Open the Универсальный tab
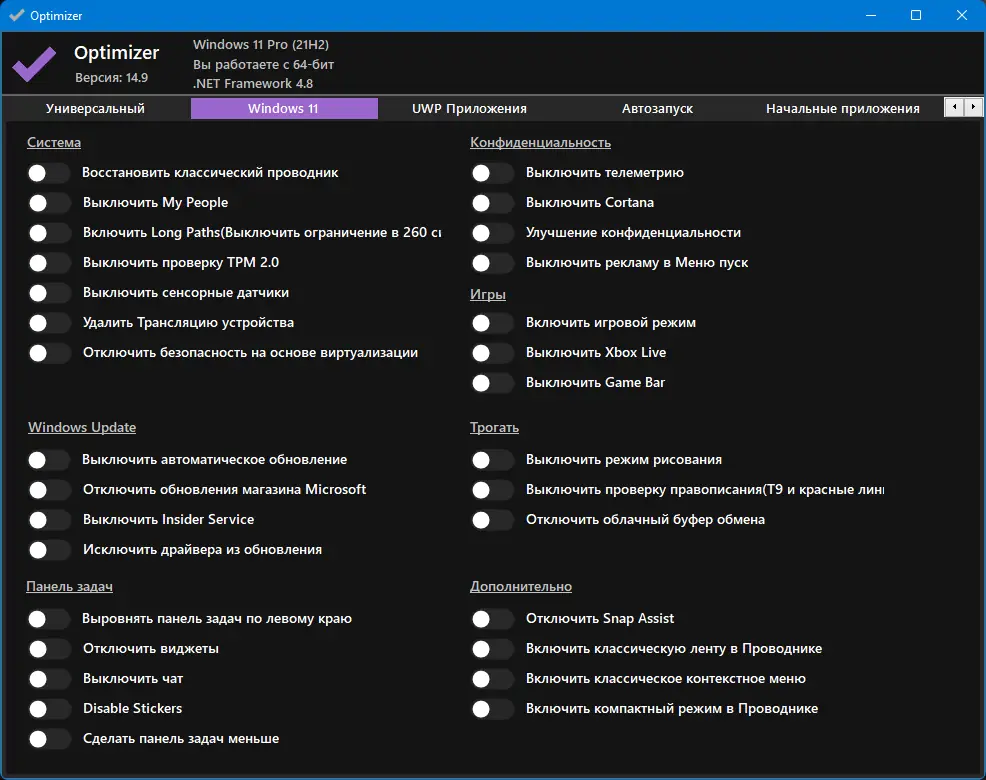Image resolution: width=986 pixels, height=780 pixels. coord(95,108)
